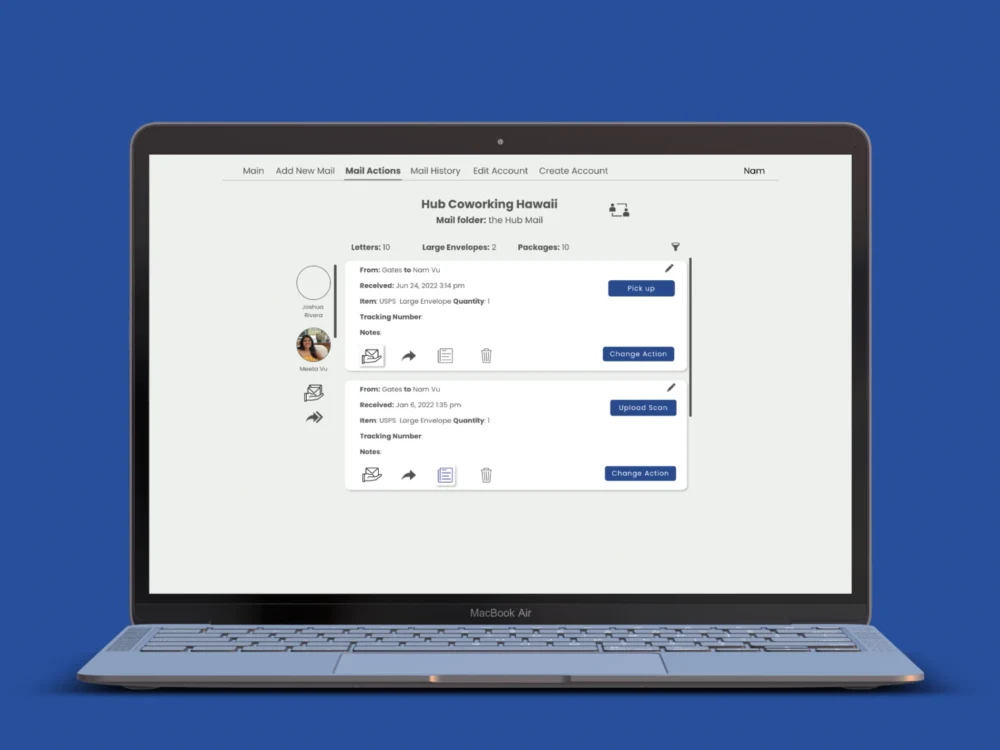Click the Packages: 10 count
Viewport: 1000px width, 750px height.
tap(543, 247)
